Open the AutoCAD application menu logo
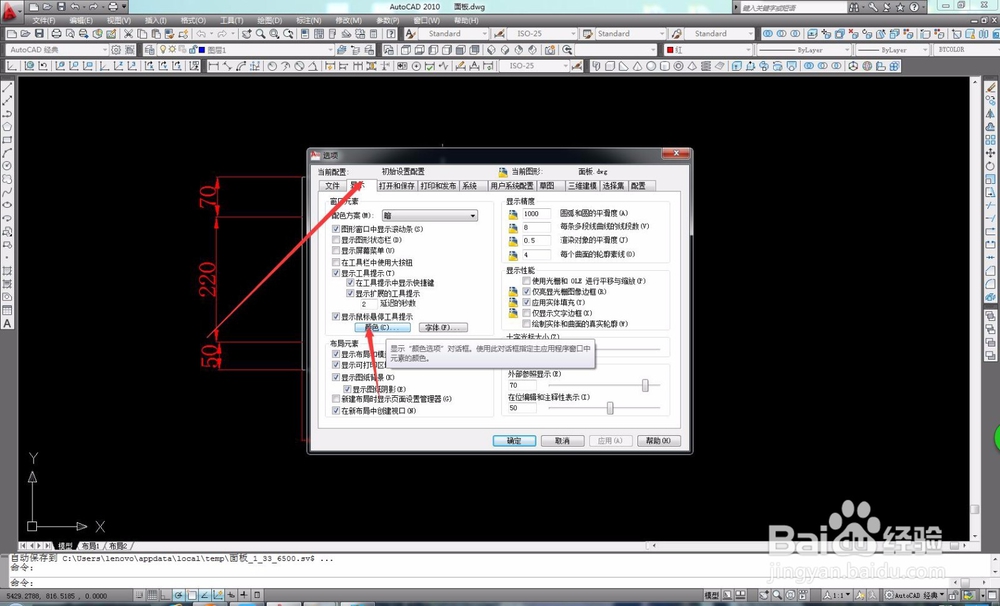This screenshot has height=606, width=1000. (11, 10)
